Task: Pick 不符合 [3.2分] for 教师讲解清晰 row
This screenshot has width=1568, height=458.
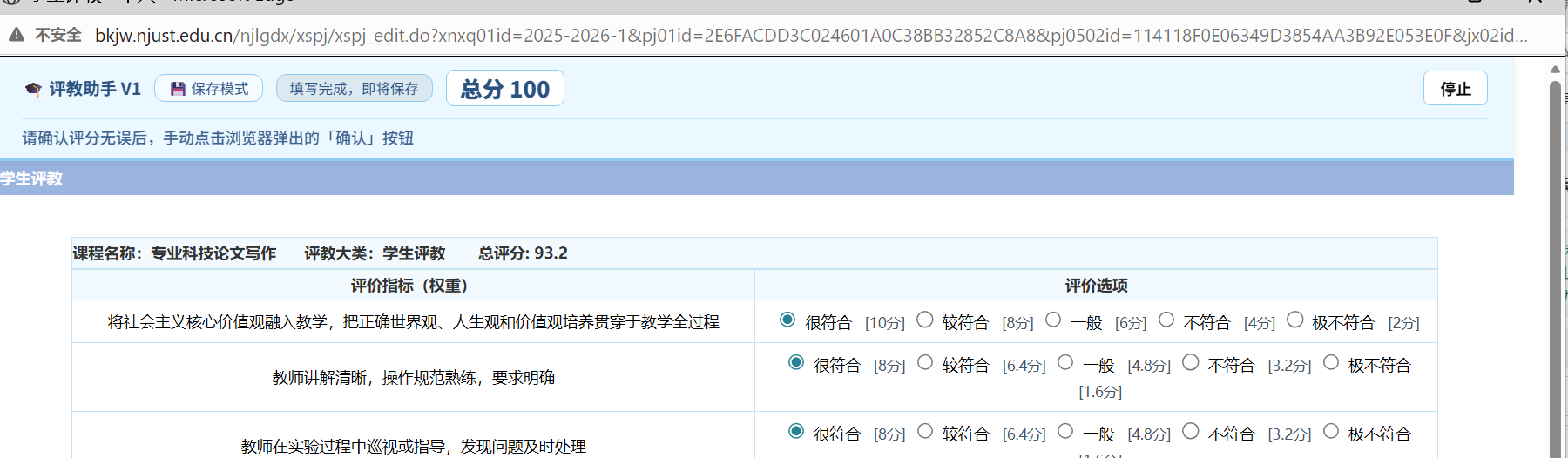Action: (x=1191, y=363)
